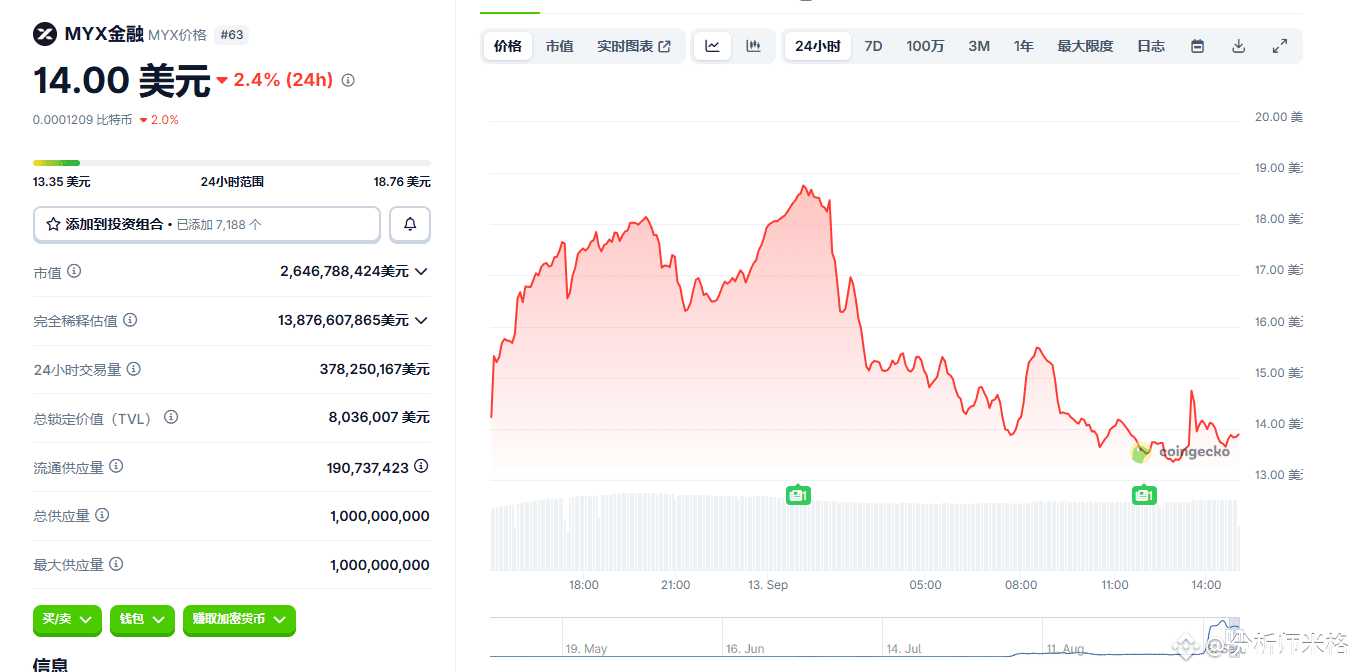Click the 18.76 美元 high value
The image size is (1357, 672).
pyautogui.click(x=402, y=182)
